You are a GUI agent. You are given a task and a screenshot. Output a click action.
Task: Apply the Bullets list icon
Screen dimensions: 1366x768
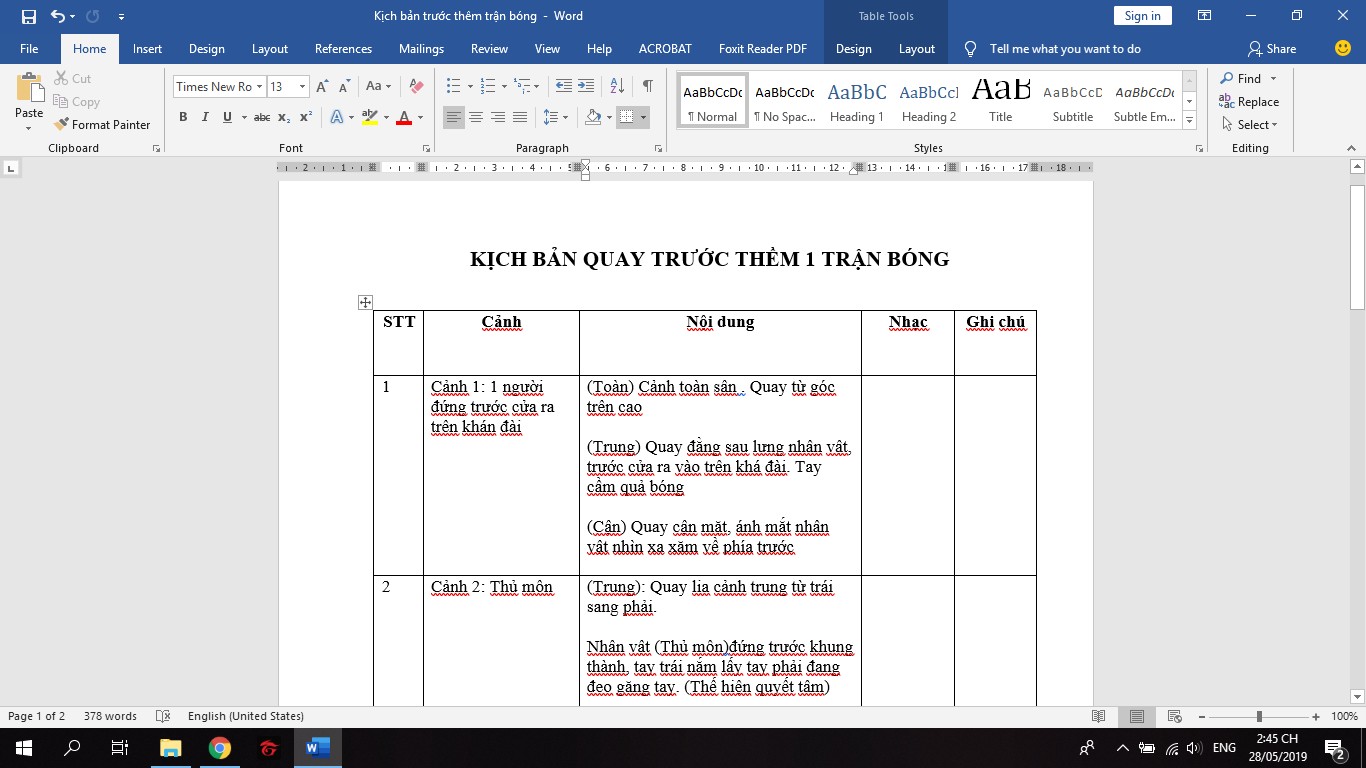(453, 86)
